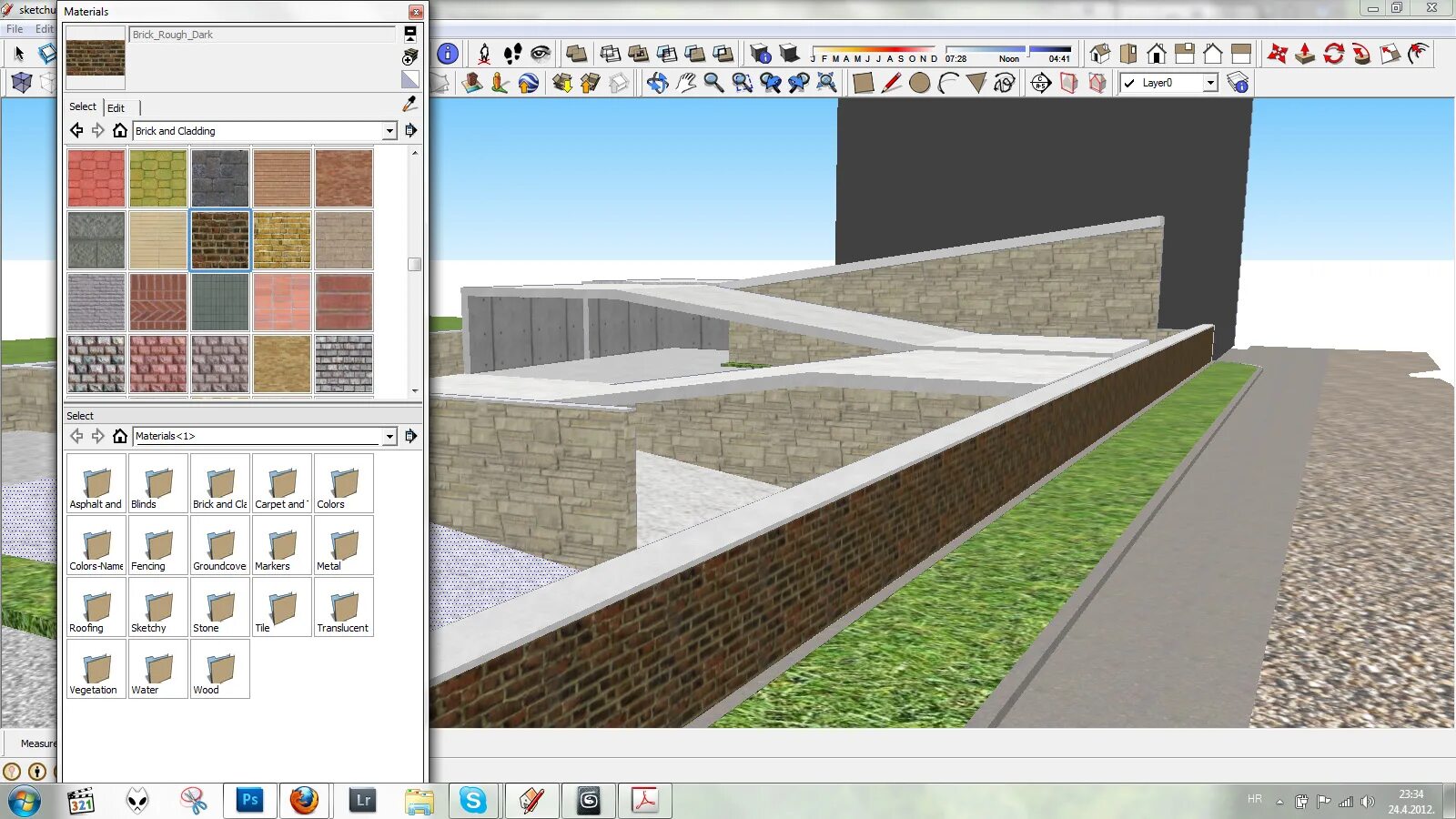Select the Offset tool
This screenshot has height=819, width=1456.
[1419, 54]
